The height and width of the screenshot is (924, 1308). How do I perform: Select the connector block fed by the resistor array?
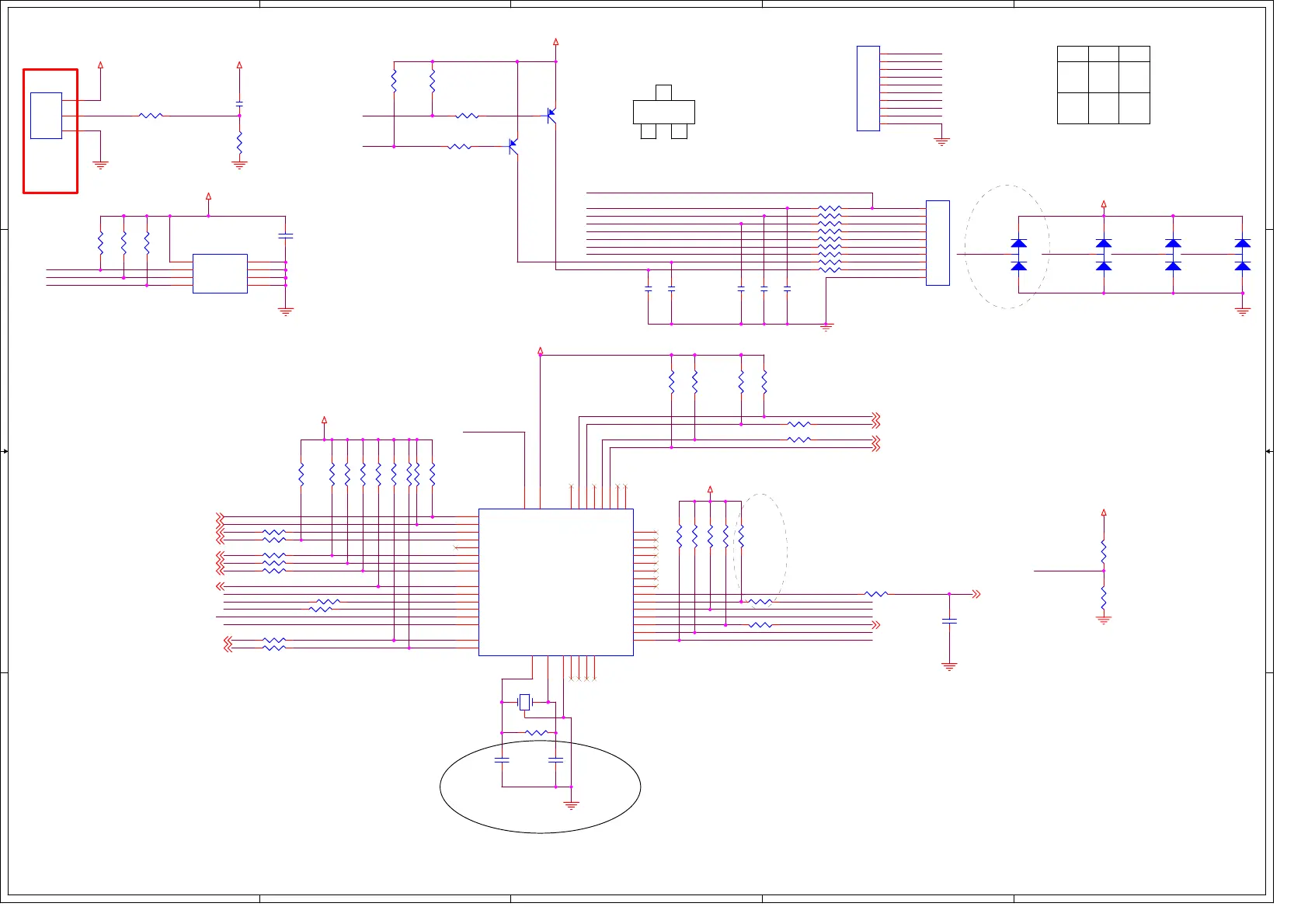tap(938, 243)
